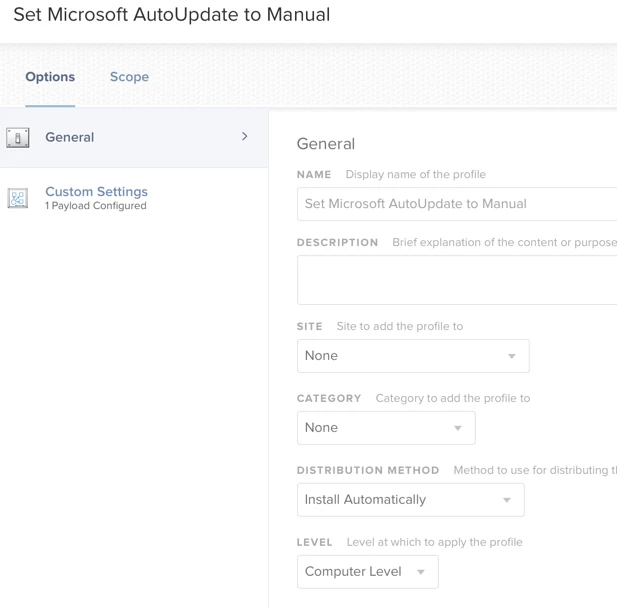Image resolution: width=617 pixels, height=608 pixels.
Task: Switch to the Scope tab
Action: [129, 77]
